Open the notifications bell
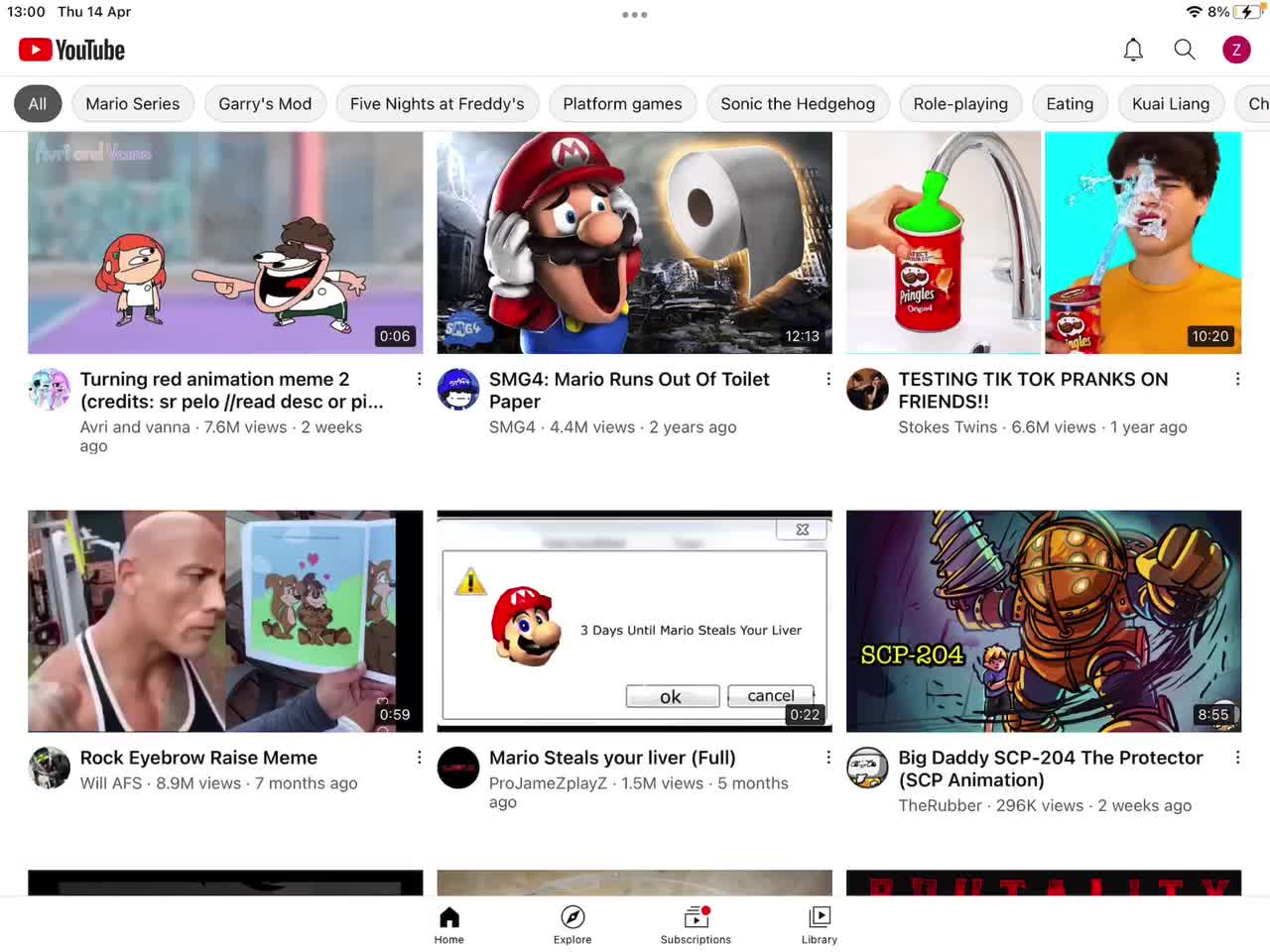This screenshot has width=1270, height=952. [1133, 50]
